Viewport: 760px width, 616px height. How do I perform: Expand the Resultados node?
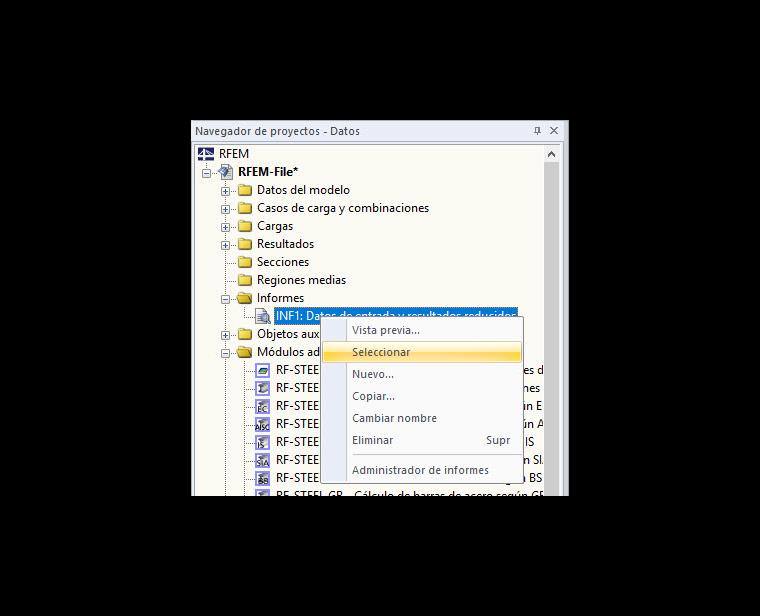[x=225, y=245]
